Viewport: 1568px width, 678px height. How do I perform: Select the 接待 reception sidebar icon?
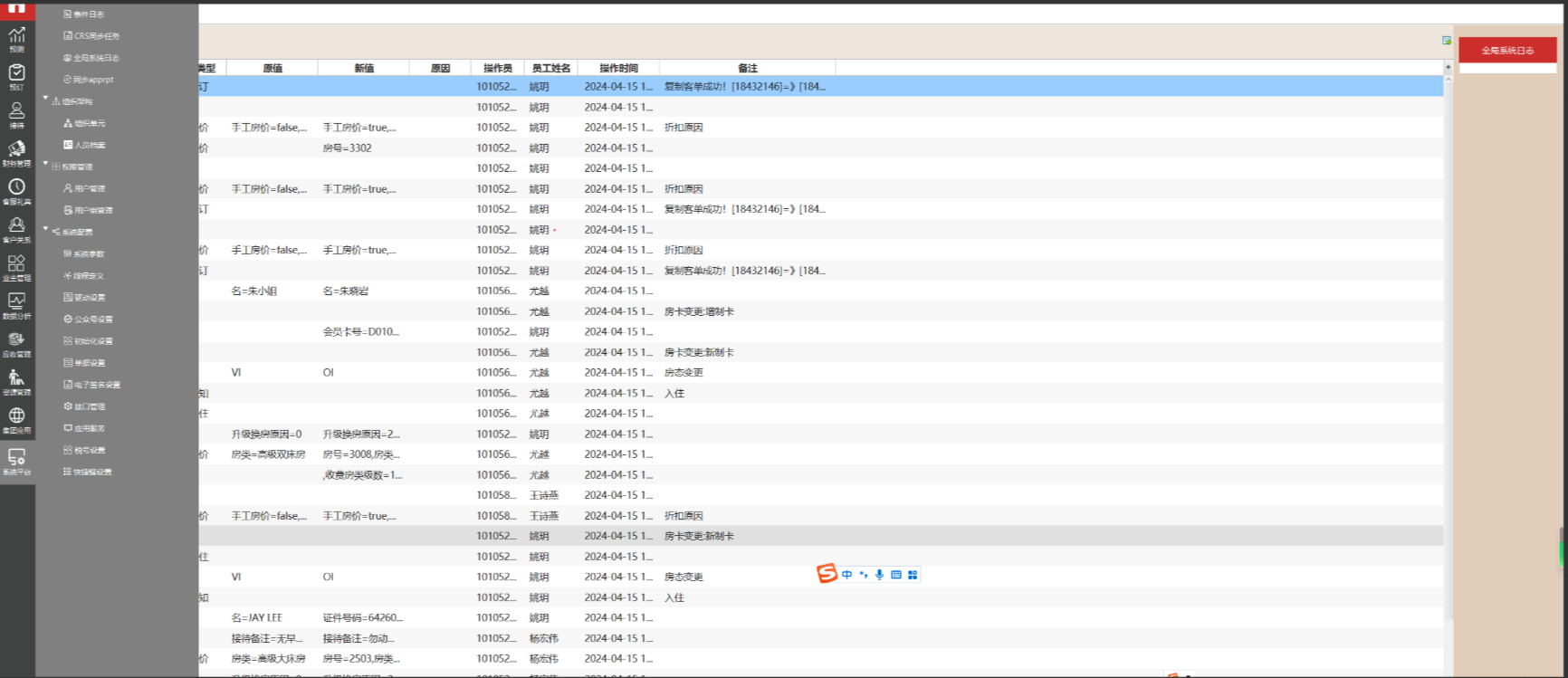point(16,114)
